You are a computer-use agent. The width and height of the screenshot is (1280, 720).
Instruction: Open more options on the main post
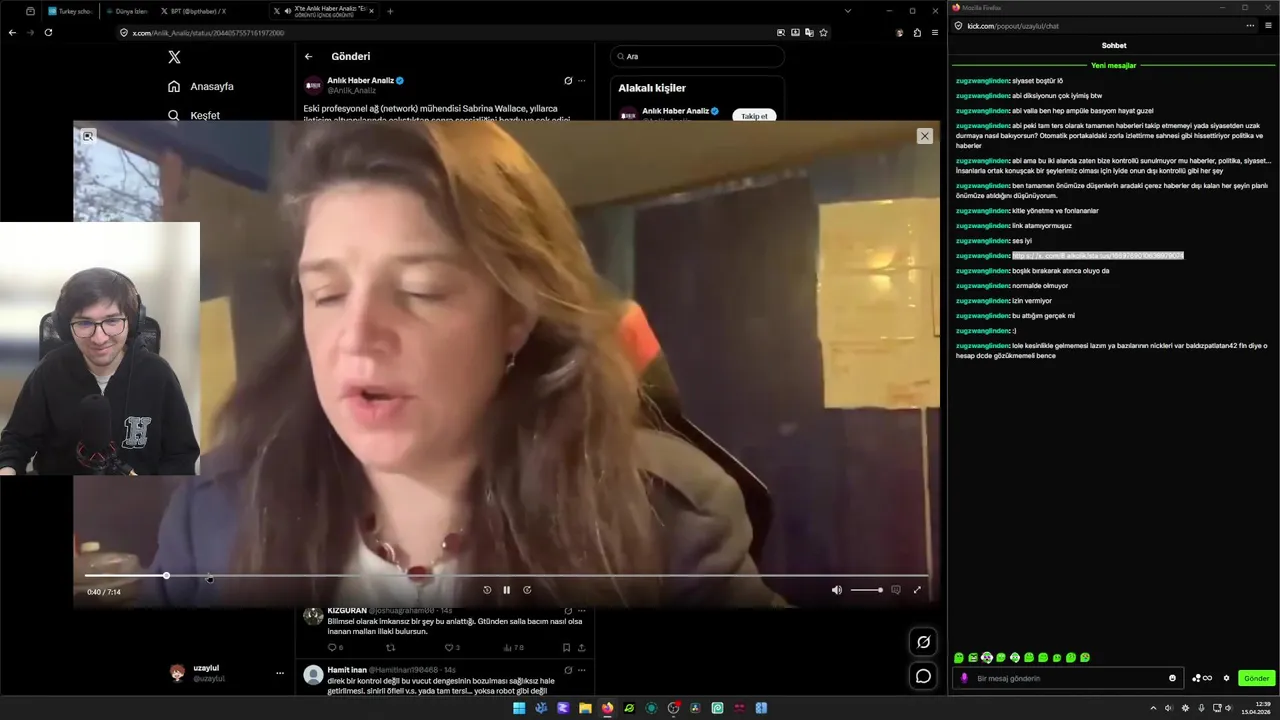[582, 81]
